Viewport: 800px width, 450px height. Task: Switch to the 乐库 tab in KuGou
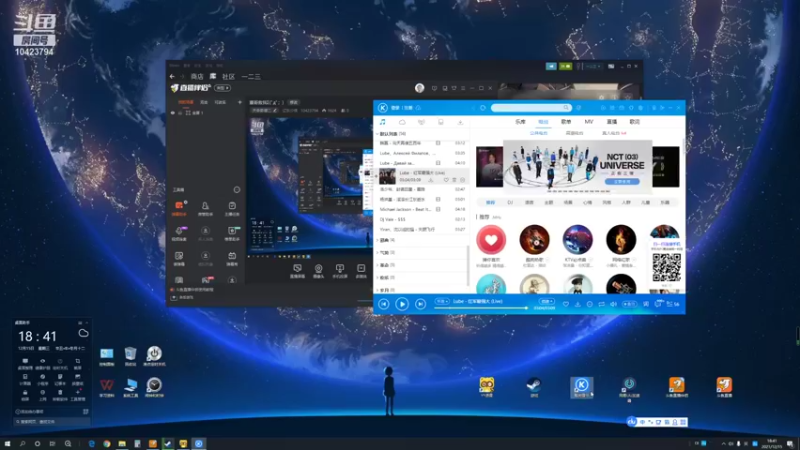pos(520,122)
